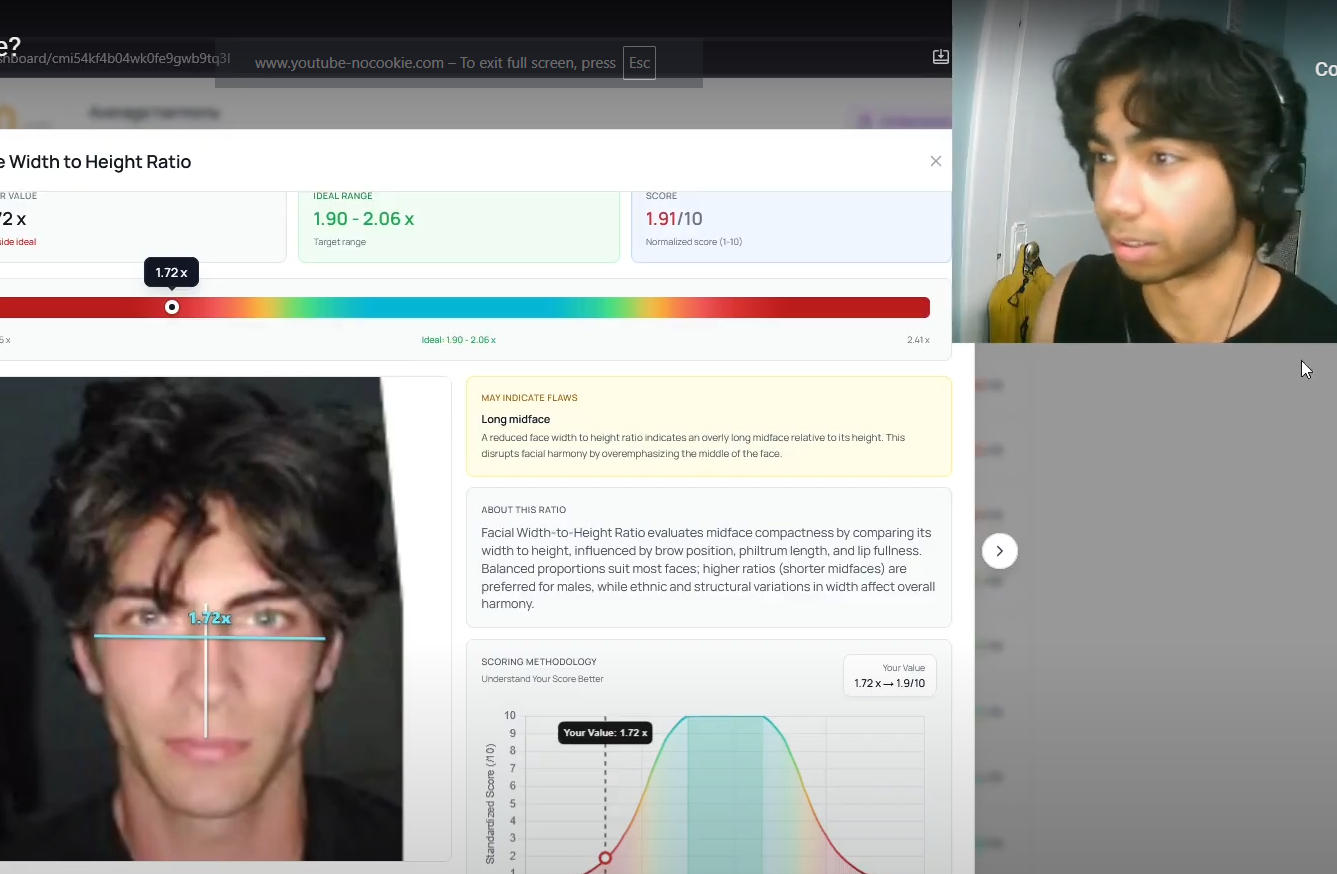The height and width of the screenshot is (874, 1337).
Task: Click the shaded ideal range band in chart
Action: coord(724,790)
